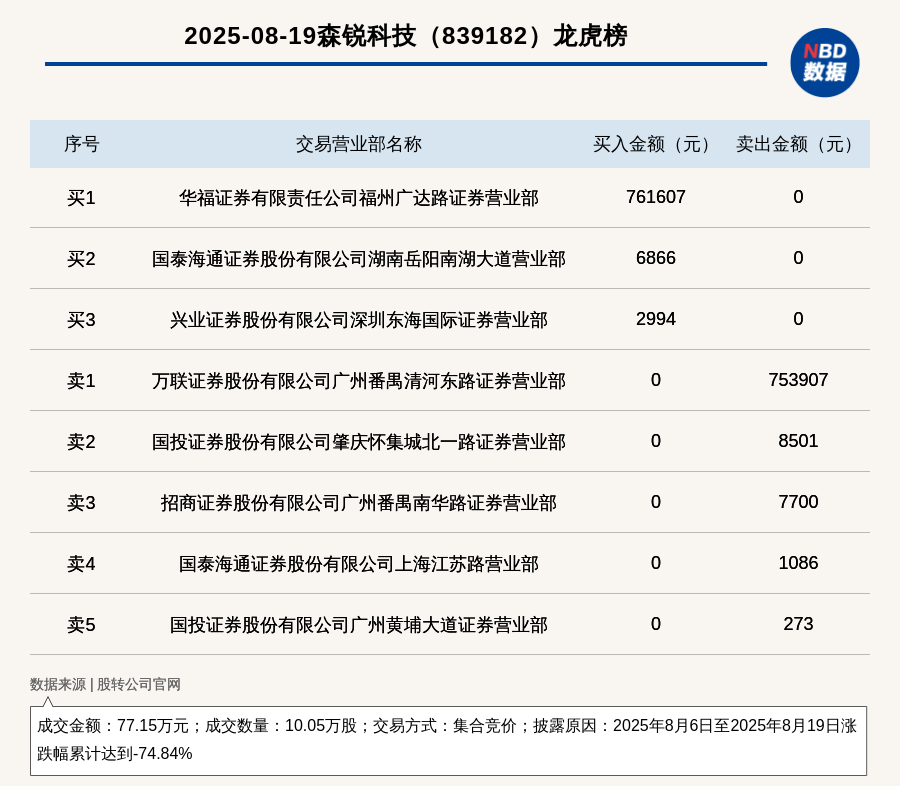Viewport: 900px width, 786px height.
Task: Click the 卖1 row label
Action: [x=82, y=380]
